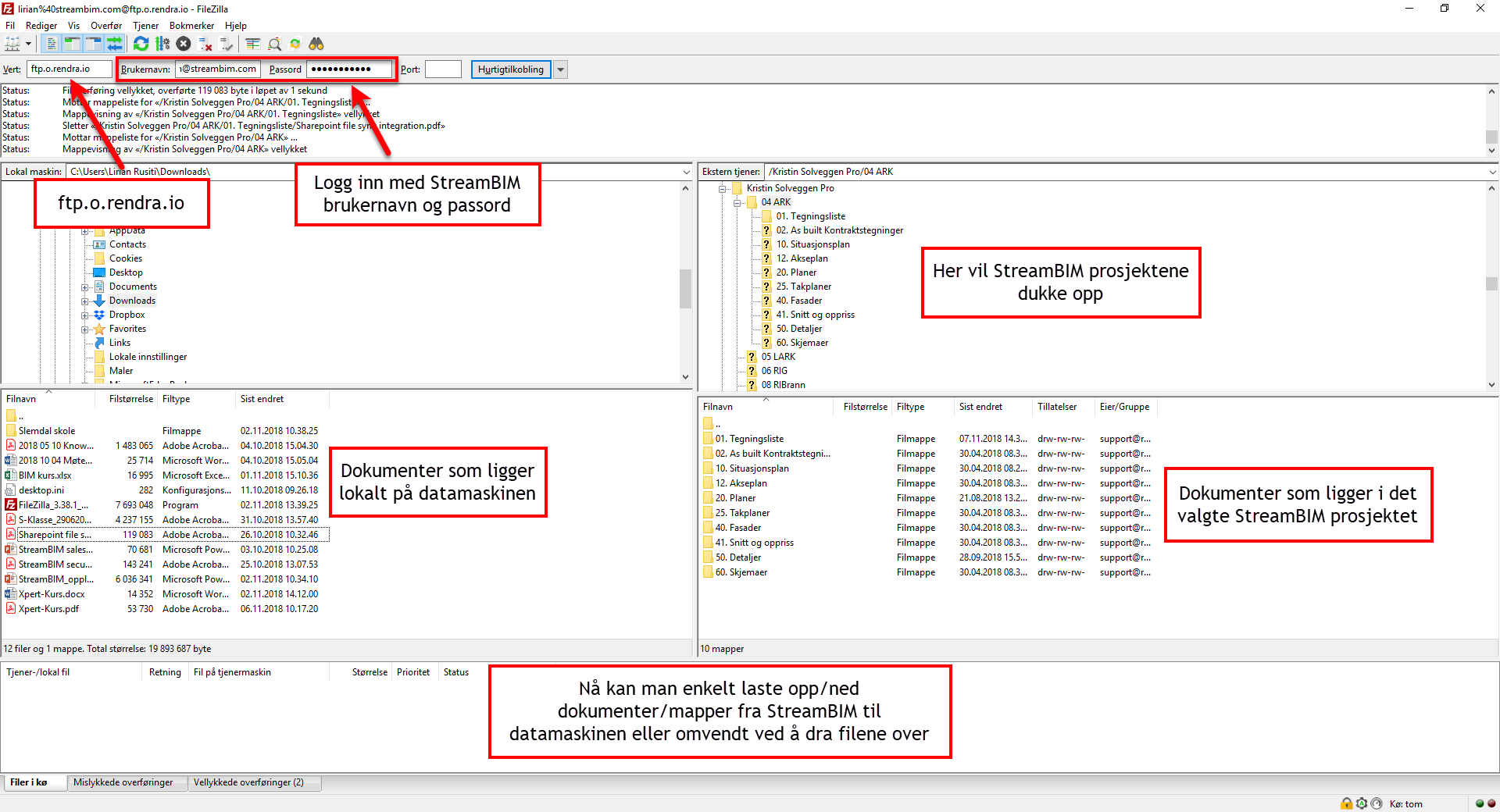Switch to Mislykkede overføringer tab

[123, 782]
